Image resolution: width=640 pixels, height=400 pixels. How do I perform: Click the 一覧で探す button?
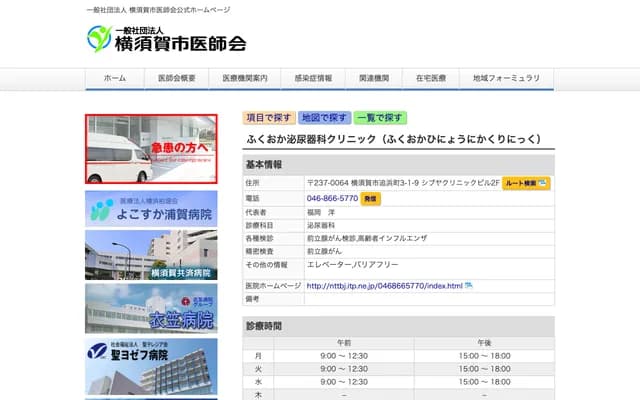(x=379, y=118)
